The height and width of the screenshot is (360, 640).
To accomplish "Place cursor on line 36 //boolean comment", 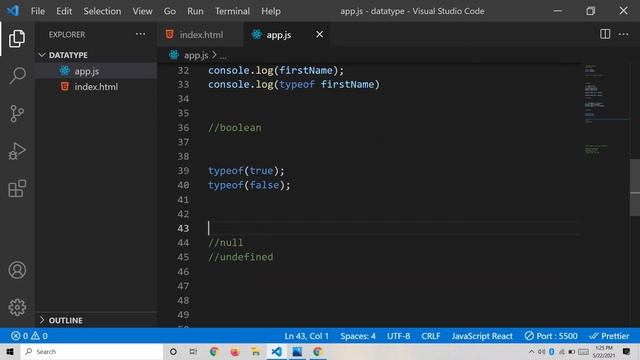I will pos(235,127).
